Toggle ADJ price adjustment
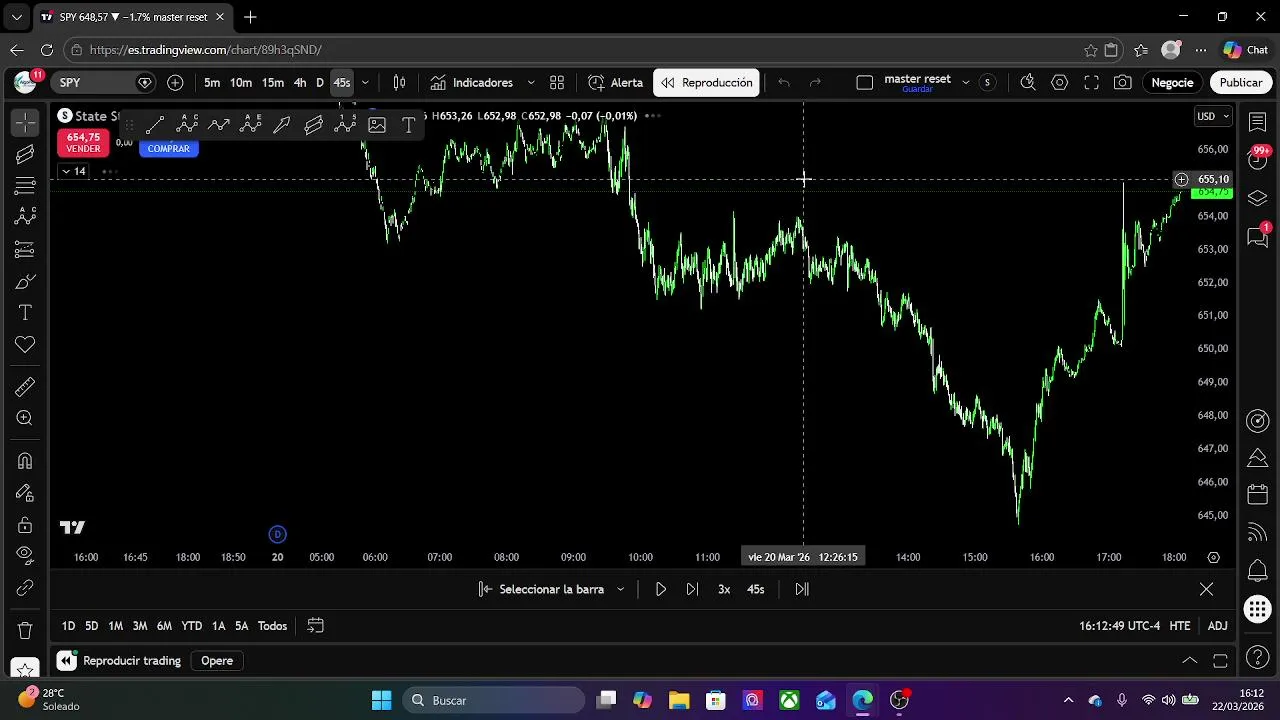 tap(1217, 626)
